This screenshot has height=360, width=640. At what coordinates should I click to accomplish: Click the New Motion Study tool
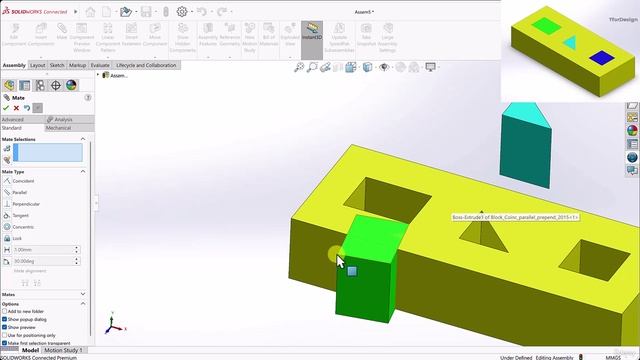click(249, 37)
